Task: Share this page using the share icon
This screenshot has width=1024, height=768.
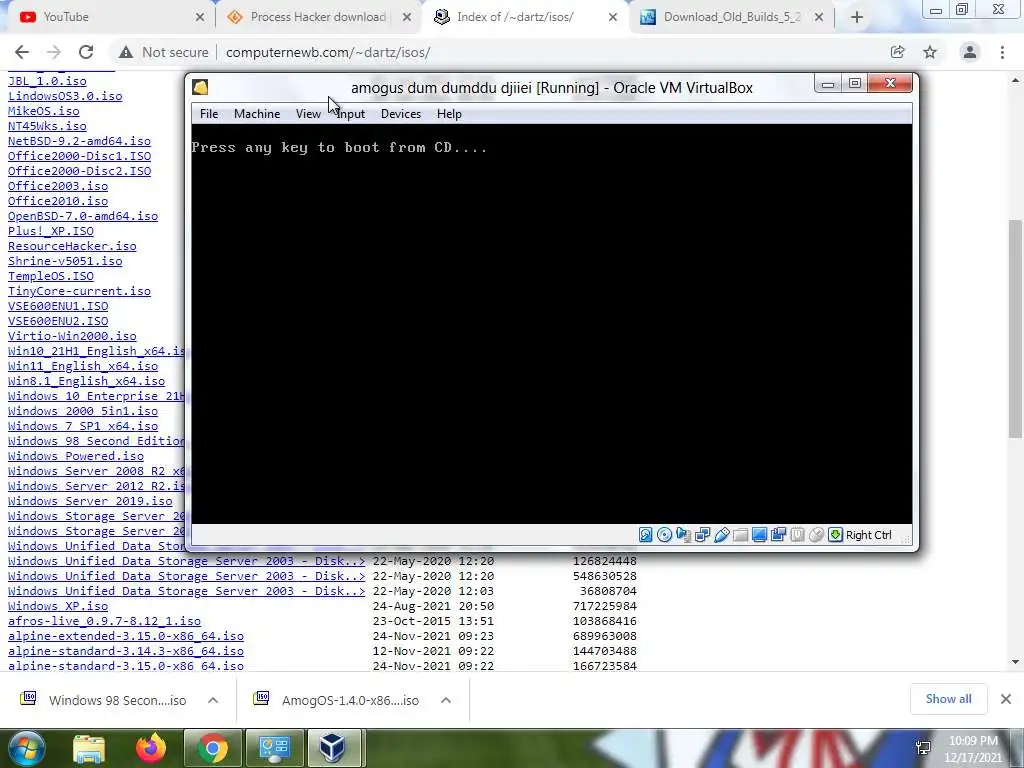Action: coord(897,52)
